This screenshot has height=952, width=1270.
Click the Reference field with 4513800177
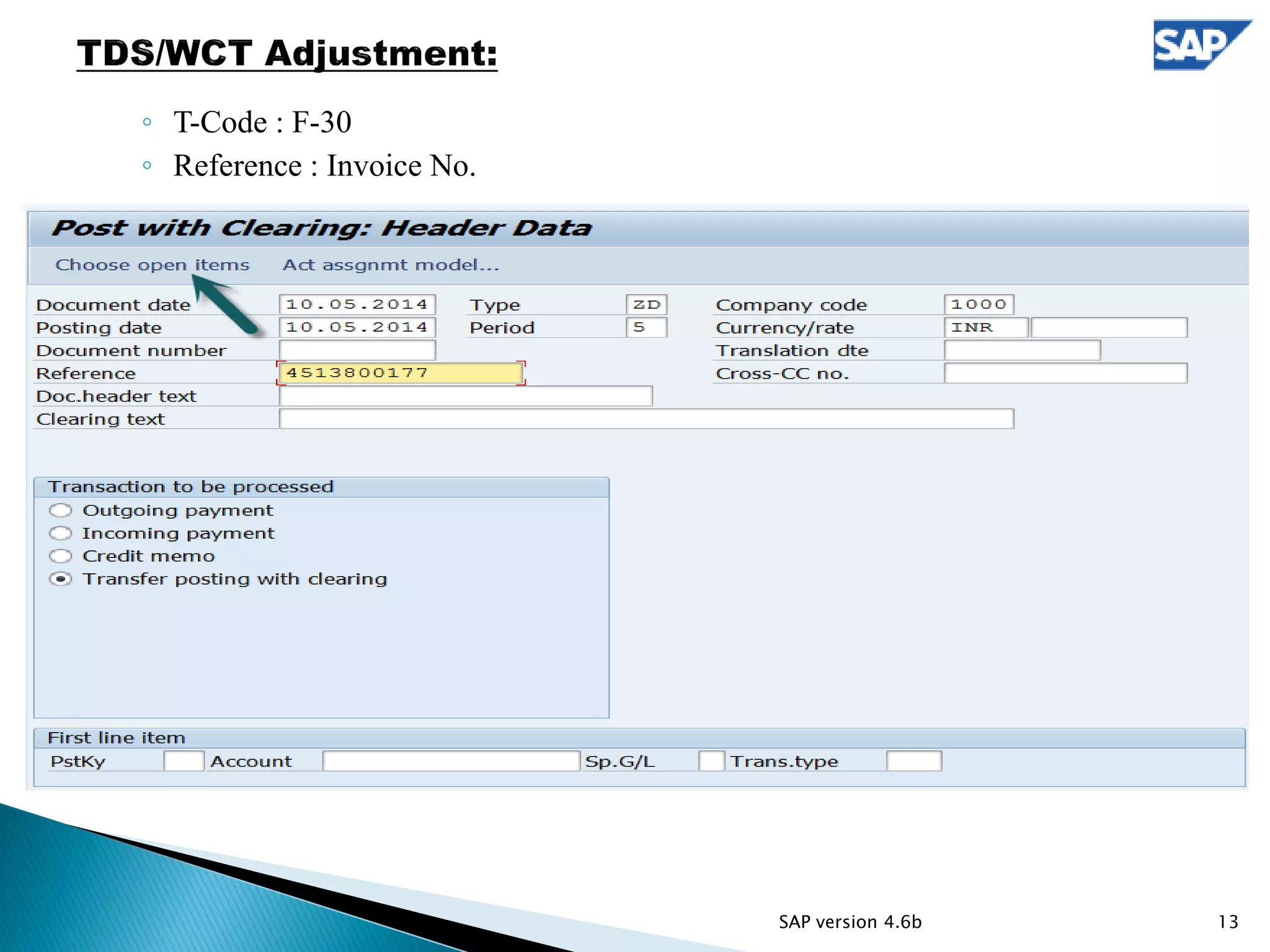click(401, 373)
